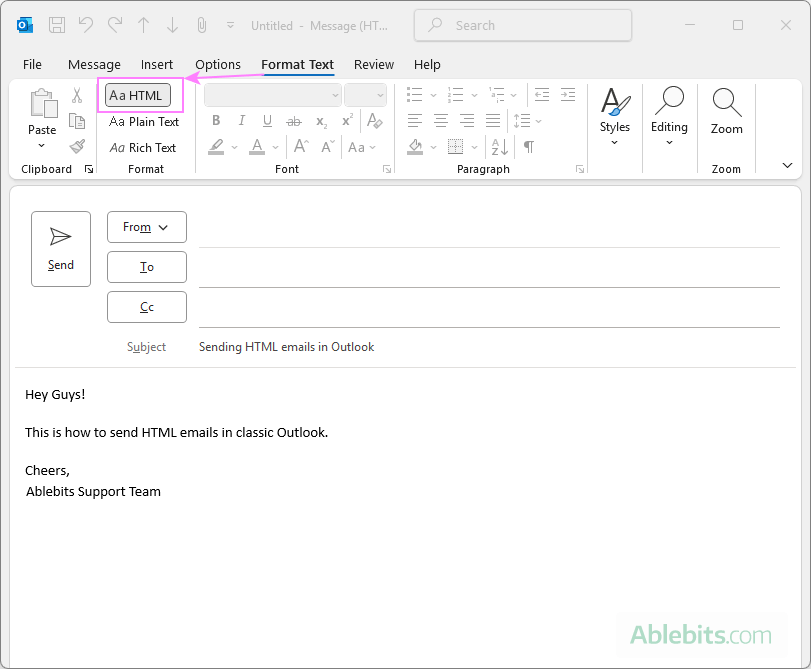Screen dimensions: 811x669
Task: Switch to the Insert tab
Action: point(157,64)
